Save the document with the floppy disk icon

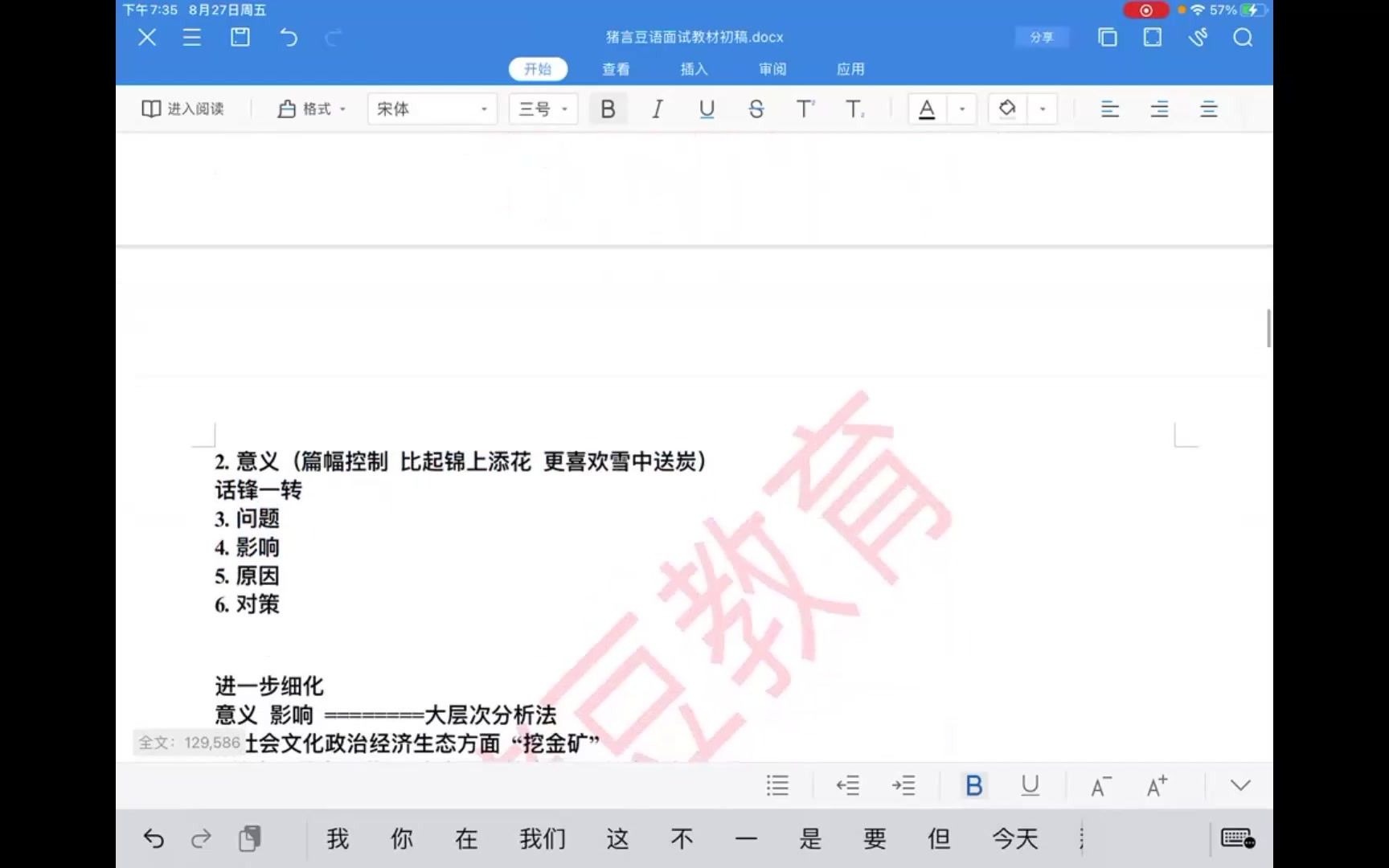click(x=240, y=37)
